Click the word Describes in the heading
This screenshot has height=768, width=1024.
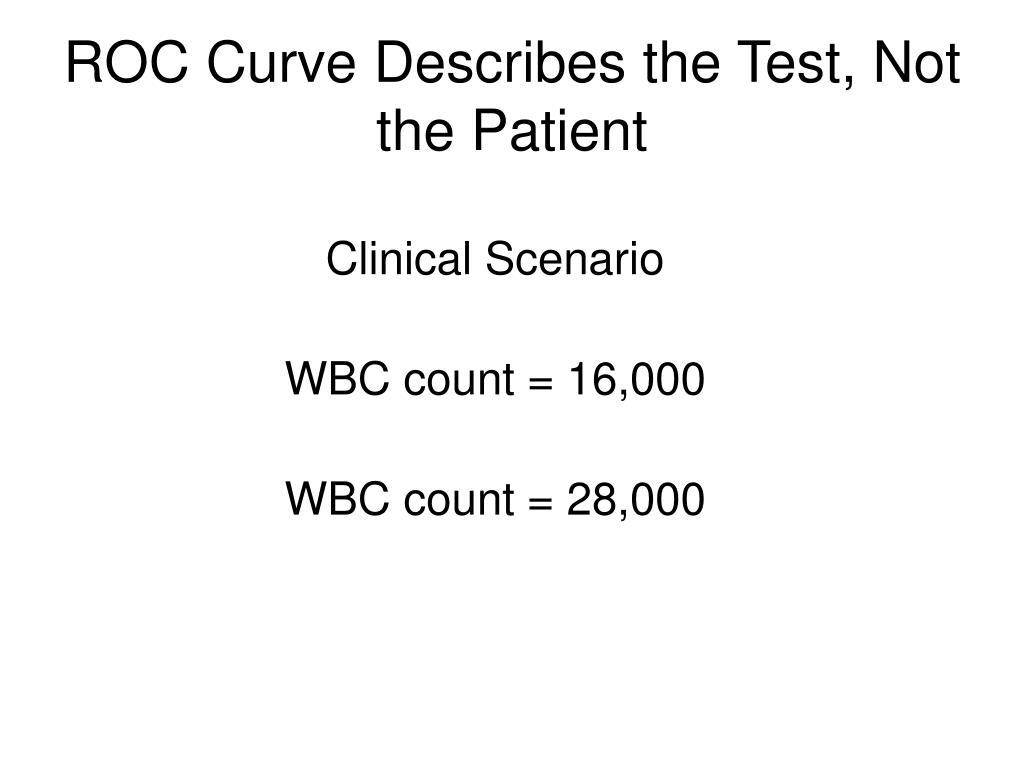500,63
